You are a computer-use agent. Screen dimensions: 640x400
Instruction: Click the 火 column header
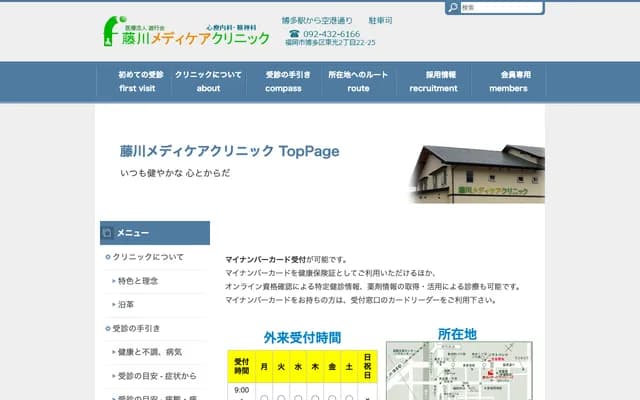[x=281, y=366]
